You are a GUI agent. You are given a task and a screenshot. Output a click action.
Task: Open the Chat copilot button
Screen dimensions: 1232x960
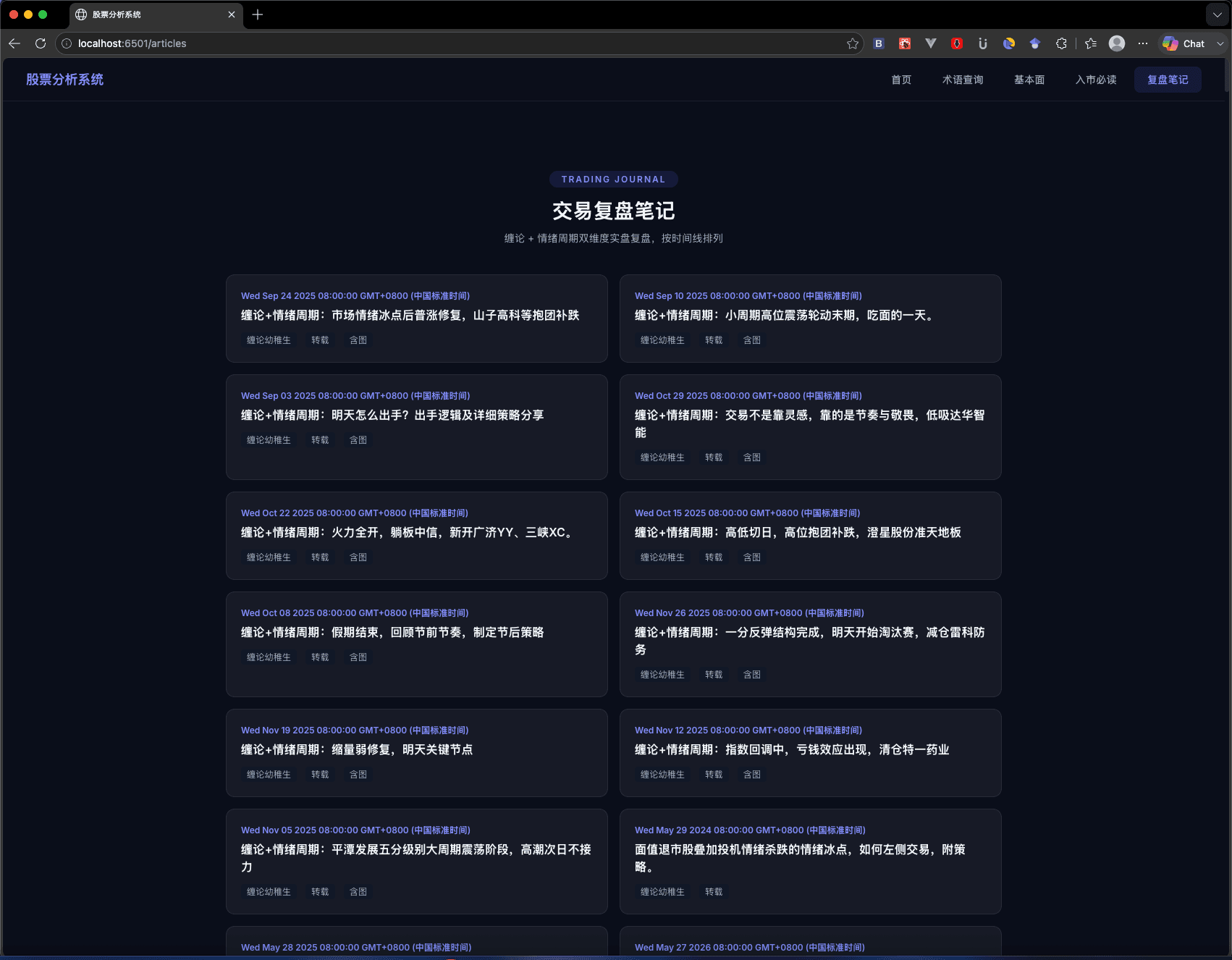(x=1184, y=43)
